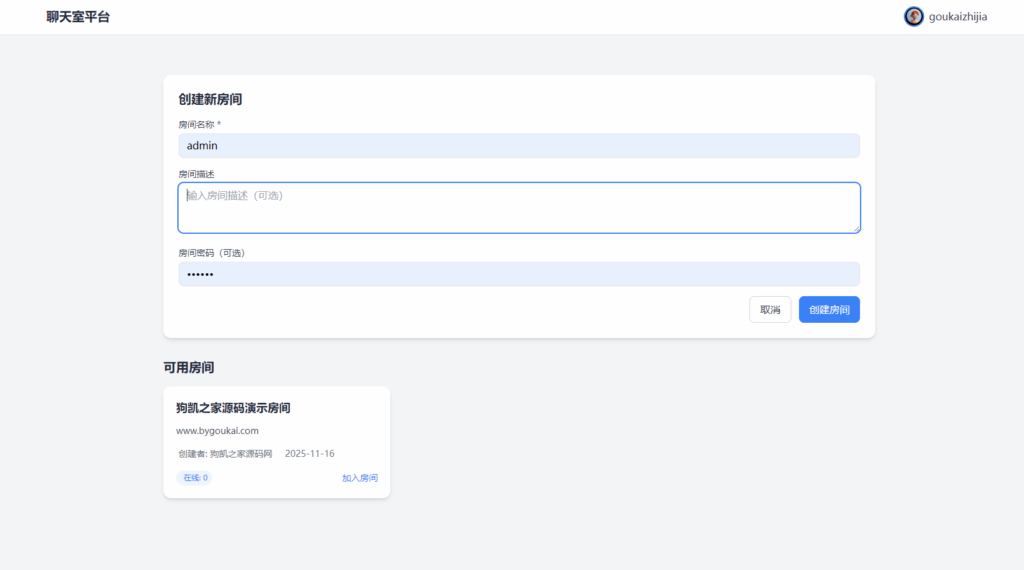Select the 狗凯之家源码演示房间 card title

coord(233,408)
